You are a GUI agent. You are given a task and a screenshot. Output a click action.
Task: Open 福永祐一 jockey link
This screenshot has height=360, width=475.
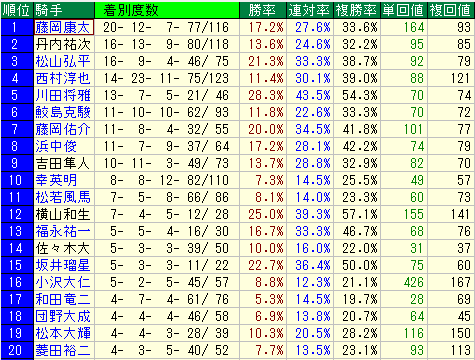coord(63,231)
